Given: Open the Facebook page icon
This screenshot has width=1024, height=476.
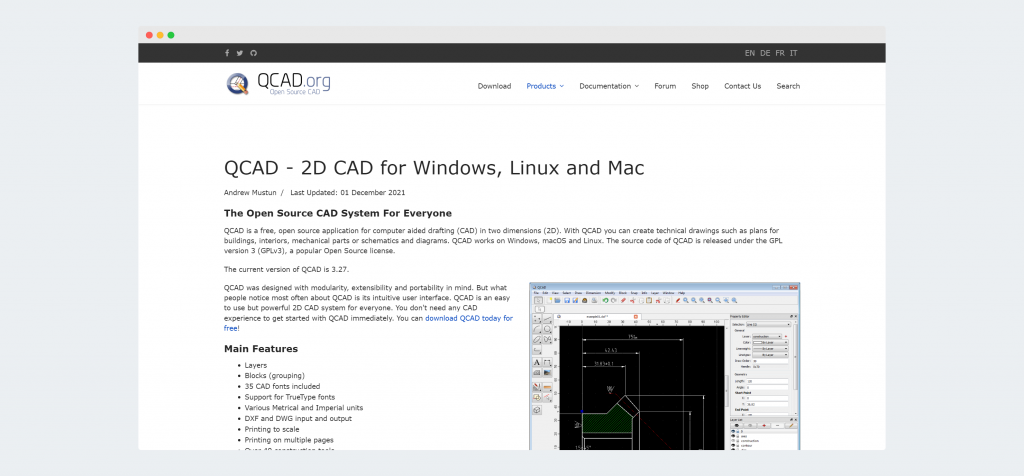Looking at the screenshot, I should [x=227, y=53].
